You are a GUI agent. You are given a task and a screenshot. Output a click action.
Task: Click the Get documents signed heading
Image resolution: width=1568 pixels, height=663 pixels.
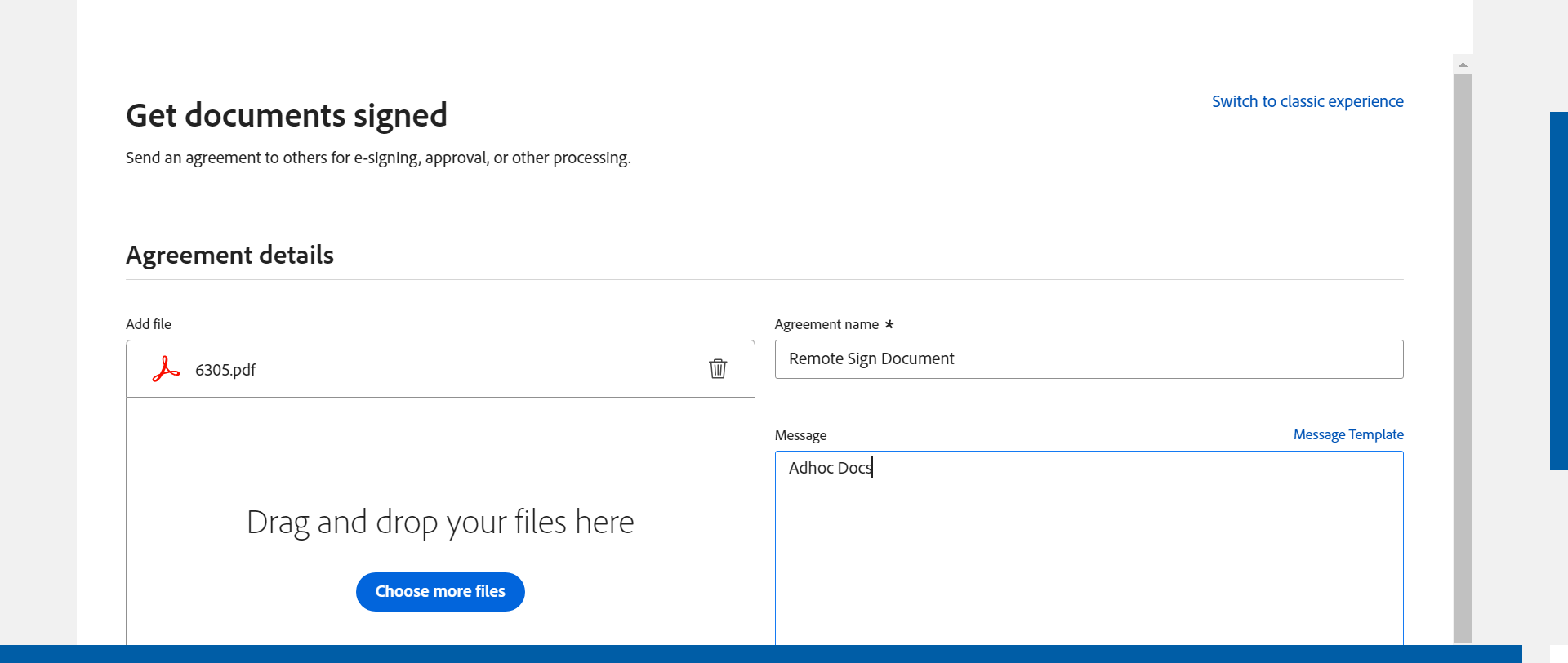pos(286,115)
